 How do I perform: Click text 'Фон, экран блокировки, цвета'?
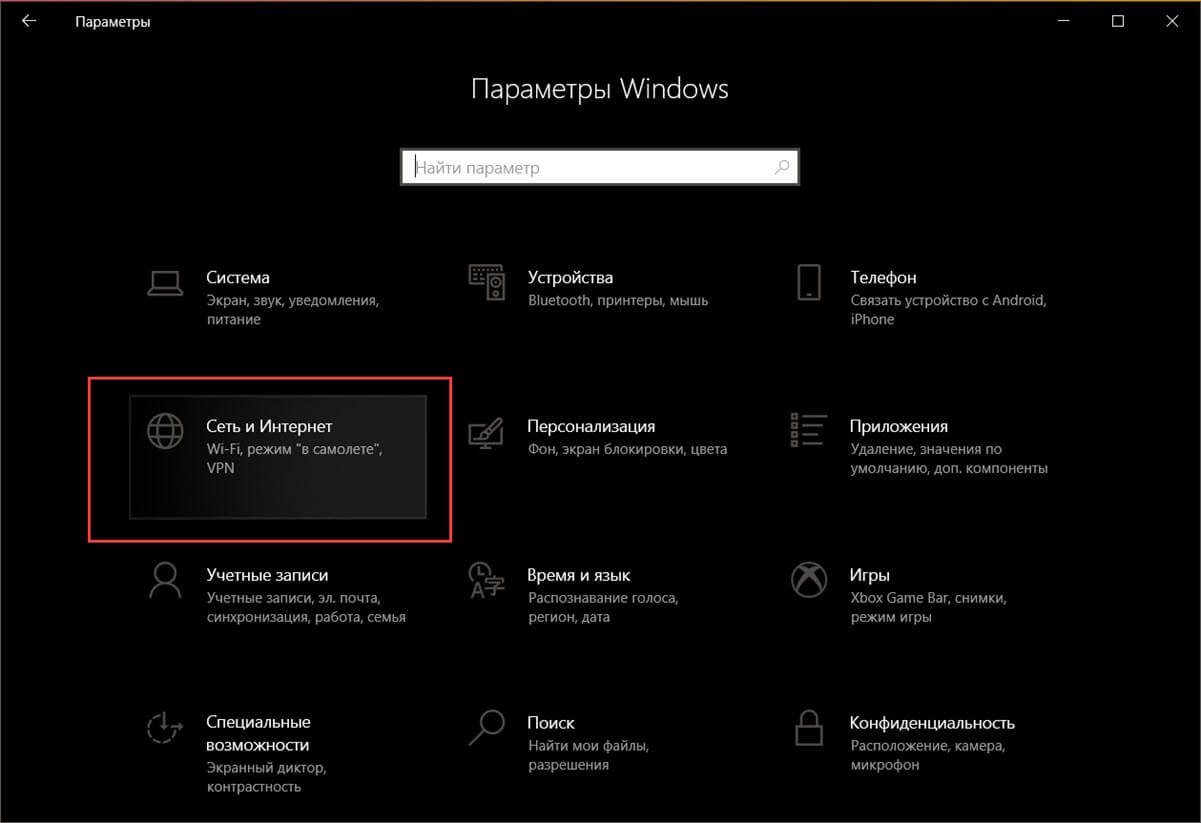(x=627, y=449)
